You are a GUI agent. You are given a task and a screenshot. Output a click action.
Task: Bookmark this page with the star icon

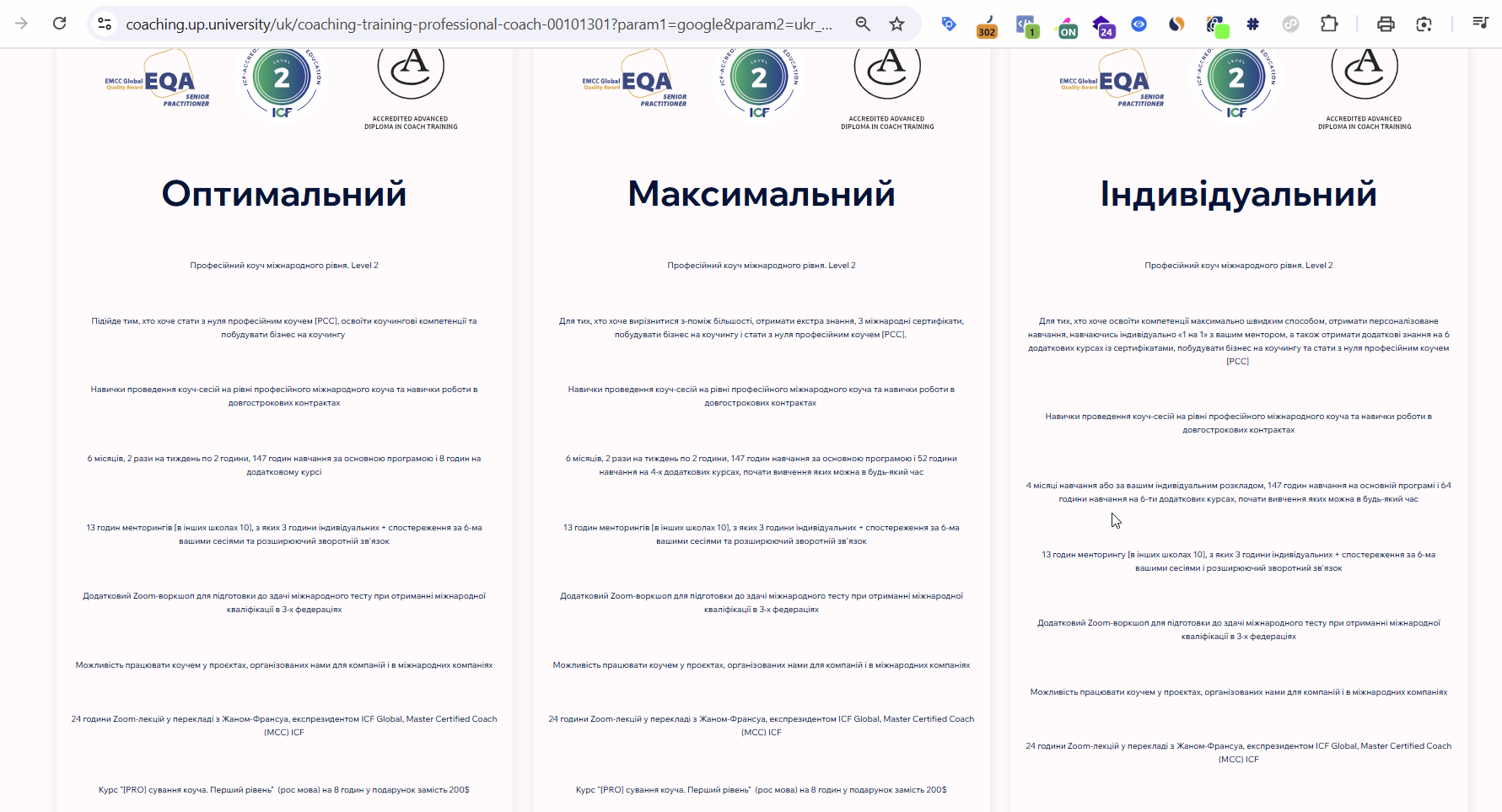[x=896, y=24]
